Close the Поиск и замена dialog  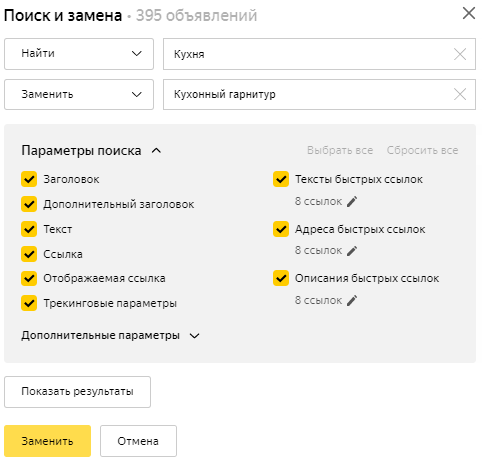tap(469, 14)
